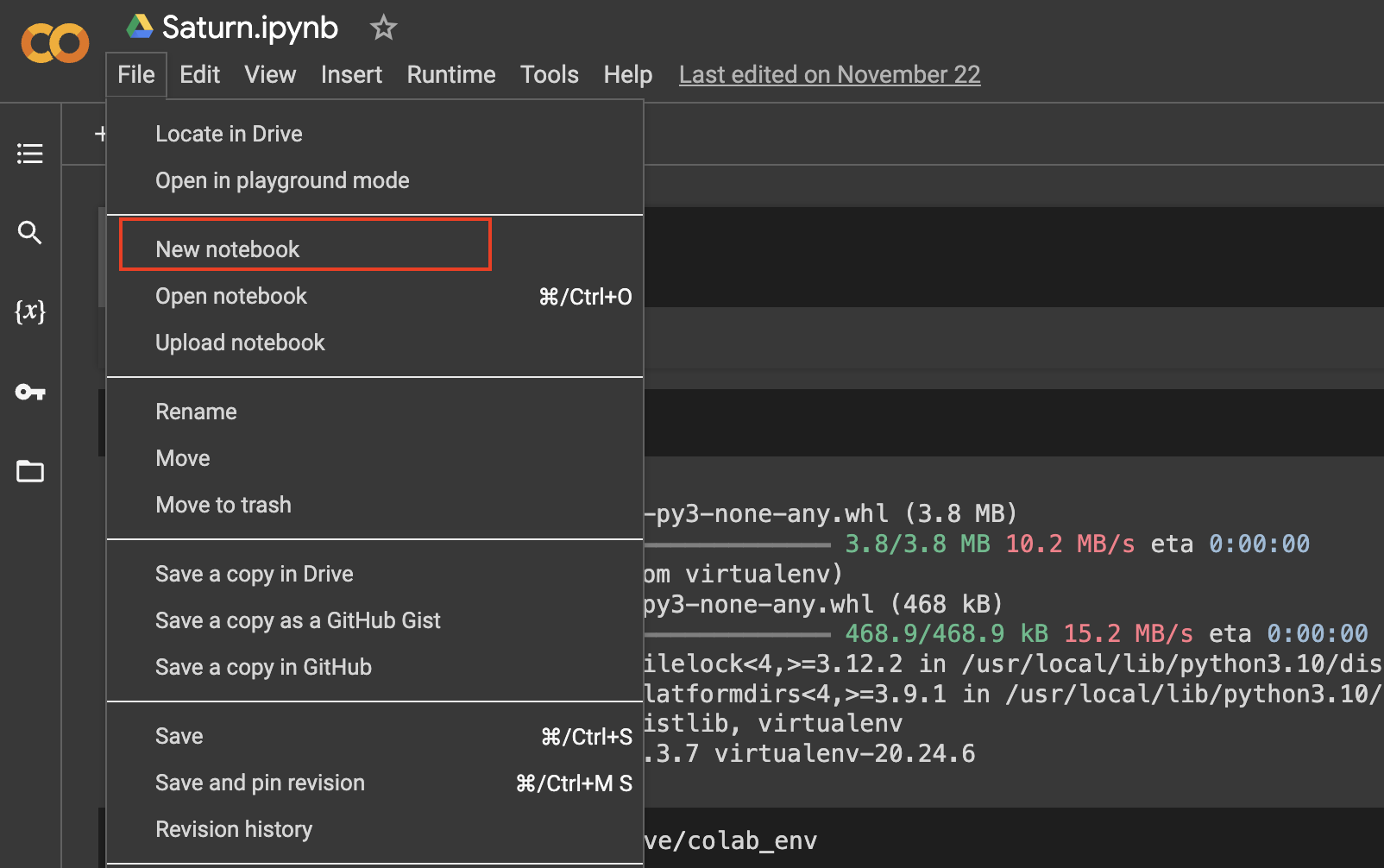Open the Tools menu
This screenshot has height=868, width=1384.
549,75
